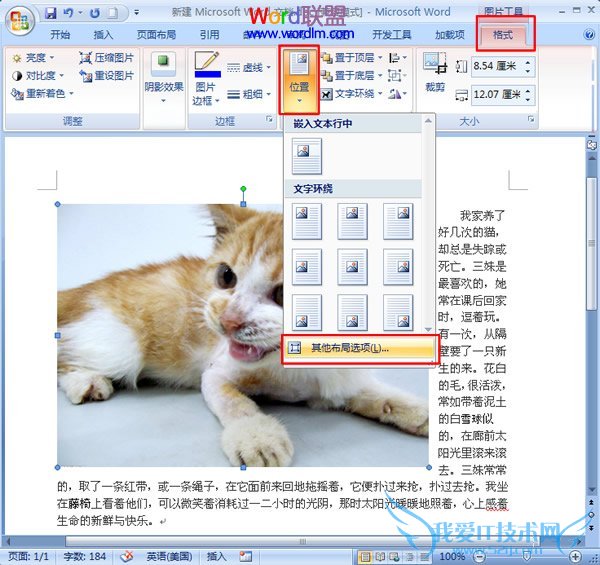Click the Undo arrow icon

tap(68, 13)
